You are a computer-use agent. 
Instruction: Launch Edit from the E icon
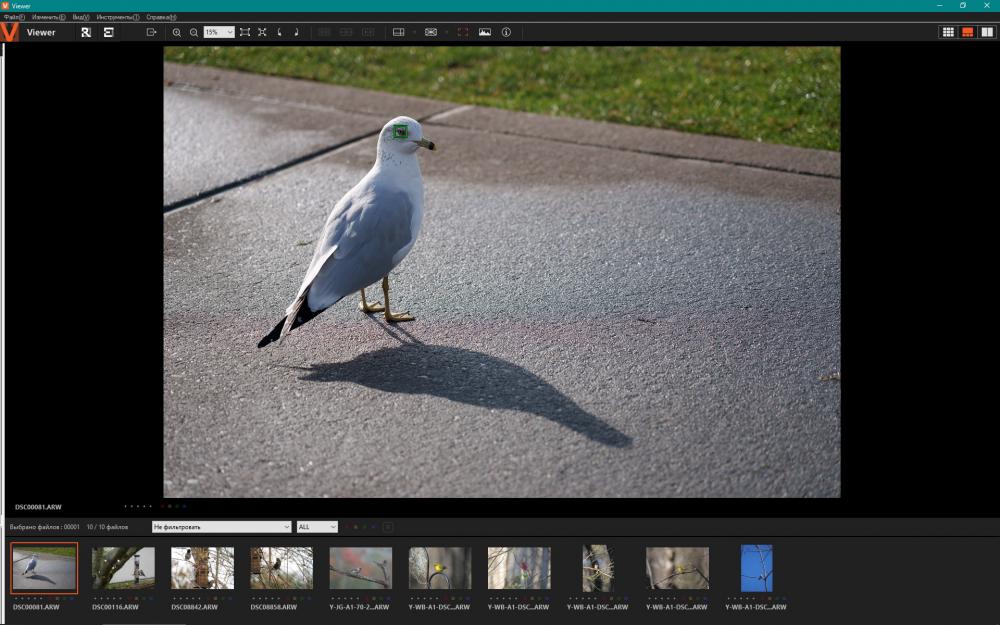(108, 32)
